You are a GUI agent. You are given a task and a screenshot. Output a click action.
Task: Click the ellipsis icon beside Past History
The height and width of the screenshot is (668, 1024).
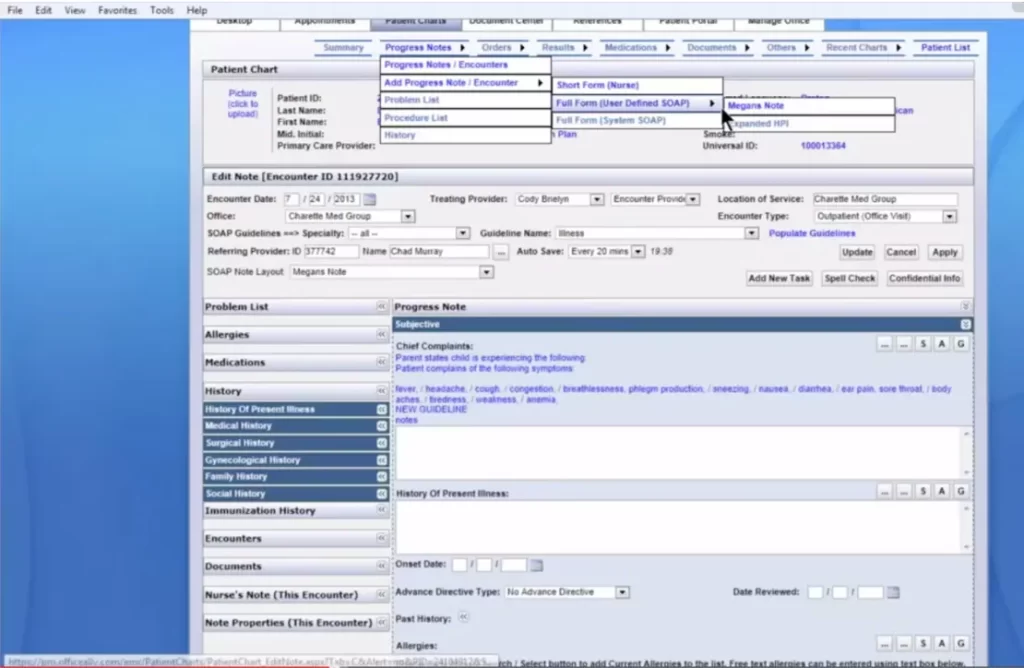462,617
